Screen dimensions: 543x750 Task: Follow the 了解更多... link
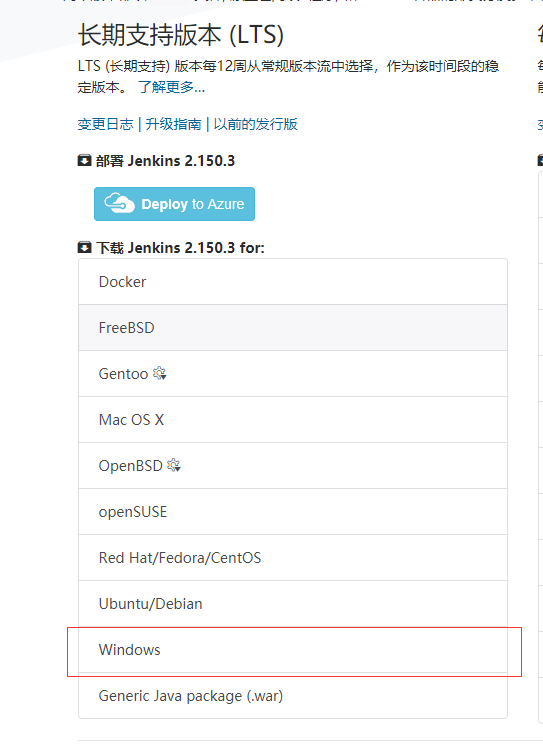pos(171,87)
